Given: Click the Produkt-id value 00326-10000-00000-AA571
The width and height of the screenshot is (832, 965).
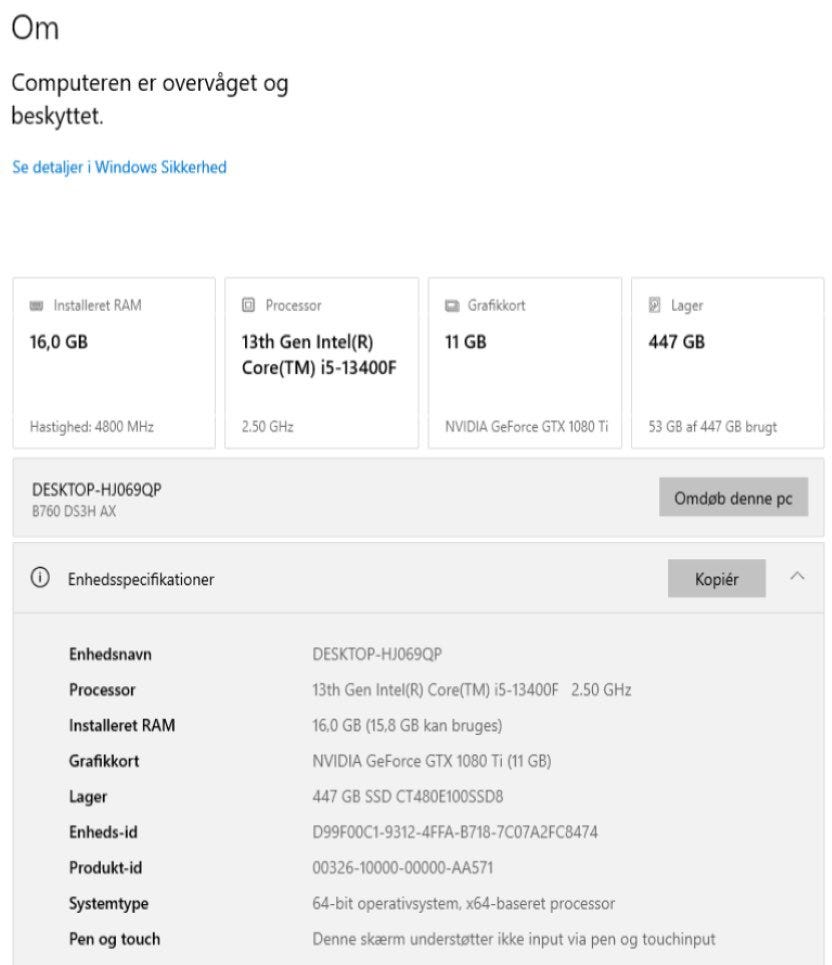Looking at the screenshot, I should [402, 868].
